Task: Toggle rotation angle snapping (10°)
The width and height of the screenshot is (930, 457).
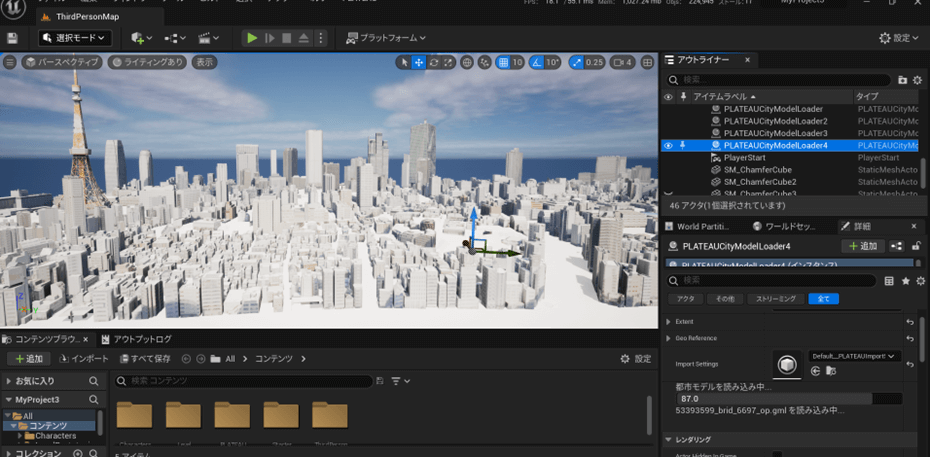Action: 538,62
